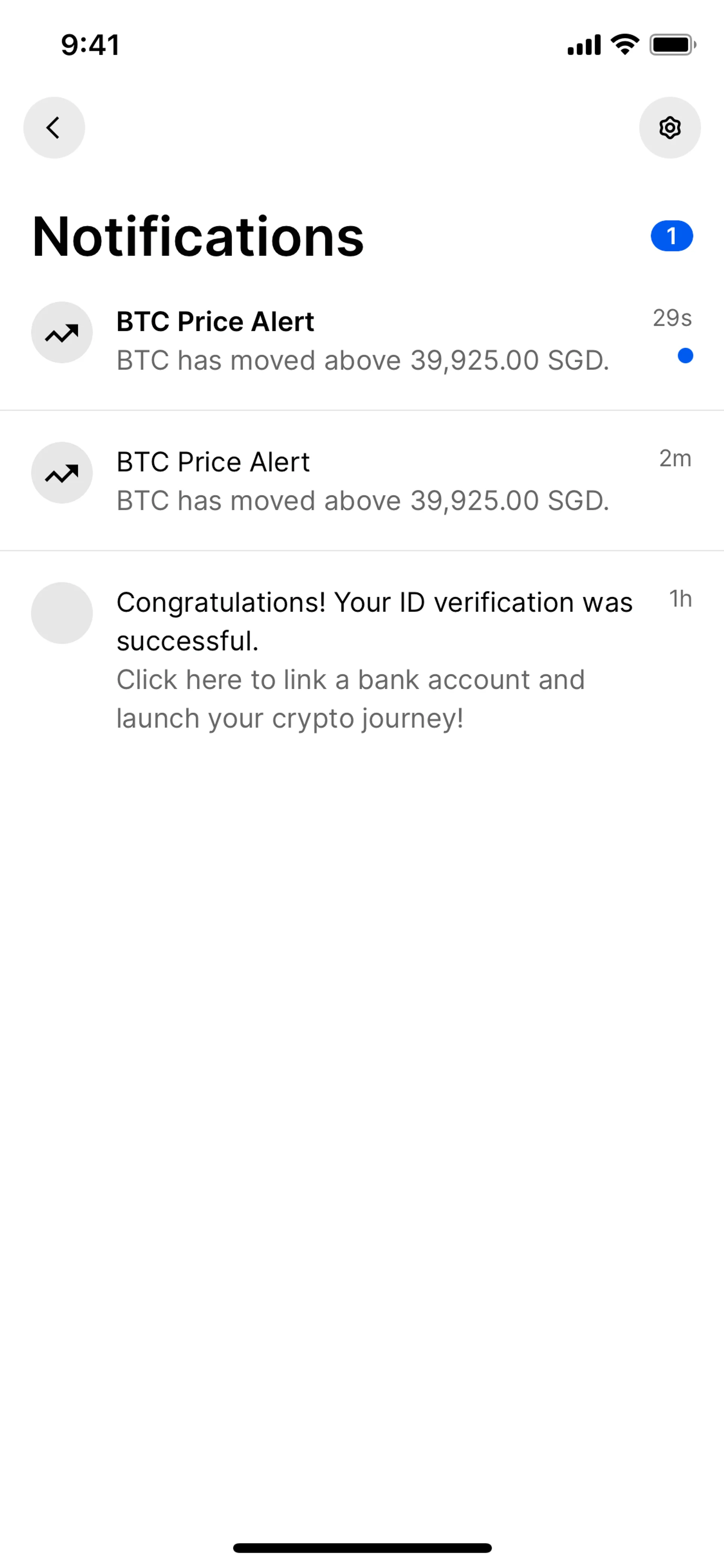This screenshot has width=724, height=1568.
Task: Tap the 9:41 status bar clock
Action: tap(90, 45)
